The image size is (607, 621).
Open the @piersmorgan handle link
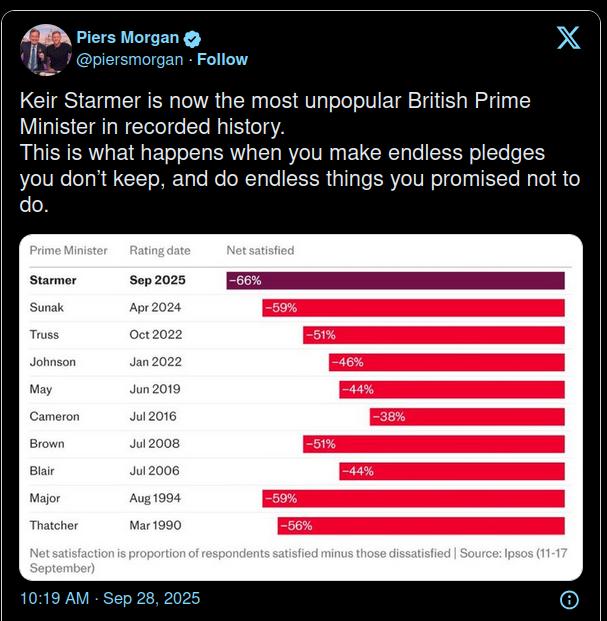130,59
